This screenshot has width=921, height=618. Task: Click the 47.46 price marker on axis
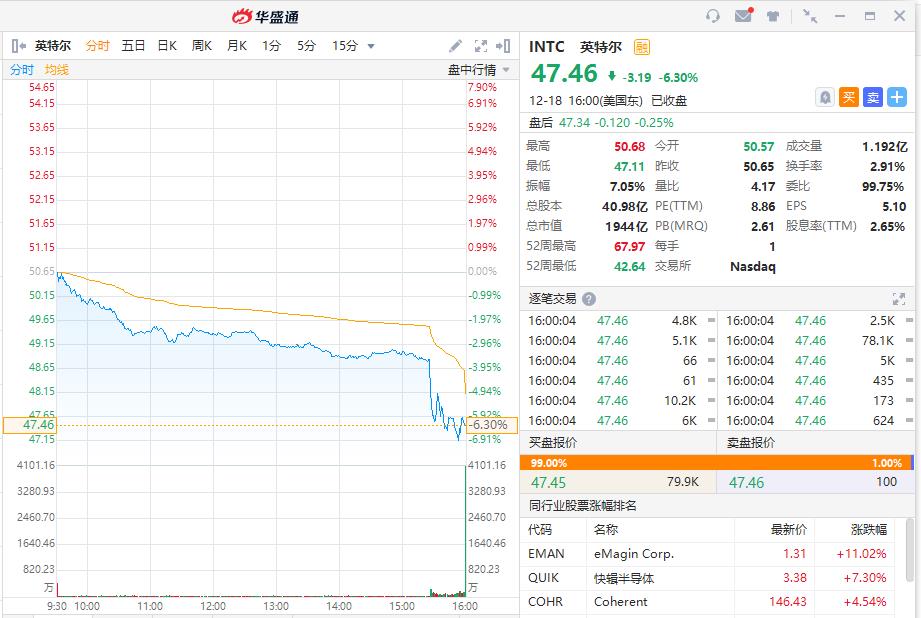(29, 425)
